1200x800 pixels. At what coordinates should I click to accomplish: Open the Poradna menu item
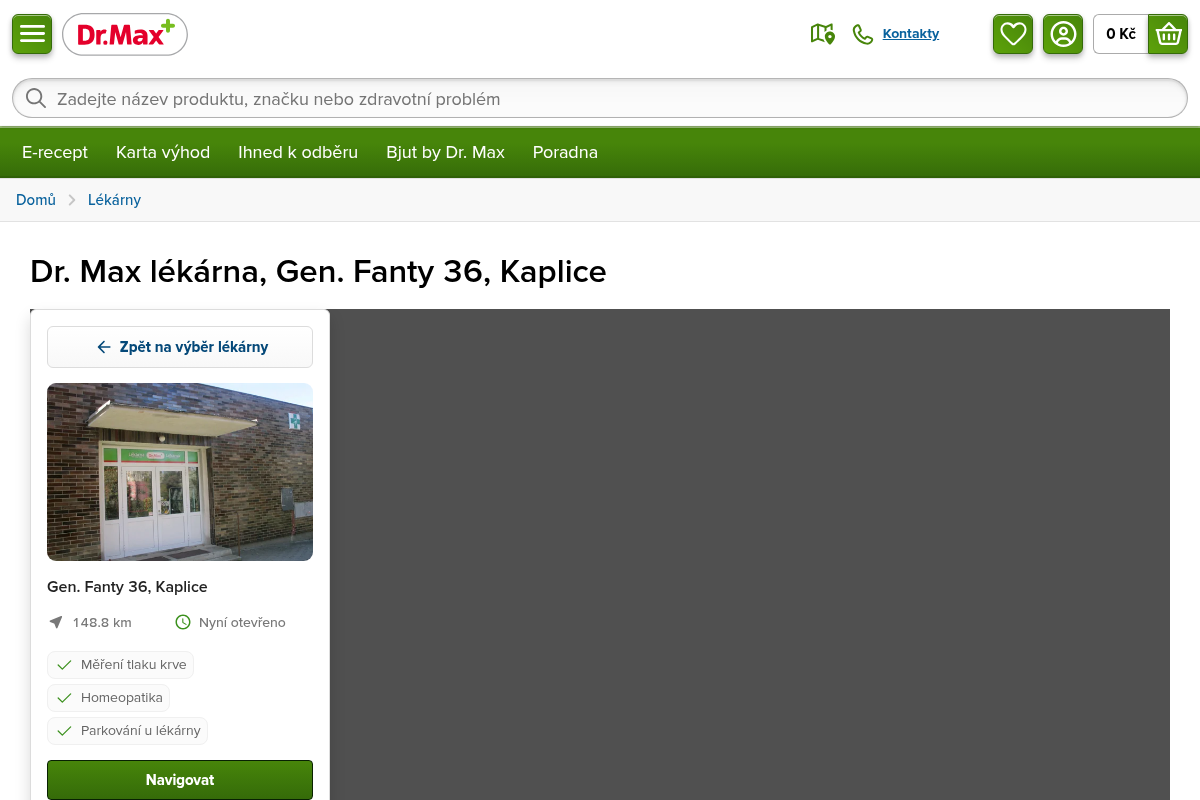[x=565, y=152]
